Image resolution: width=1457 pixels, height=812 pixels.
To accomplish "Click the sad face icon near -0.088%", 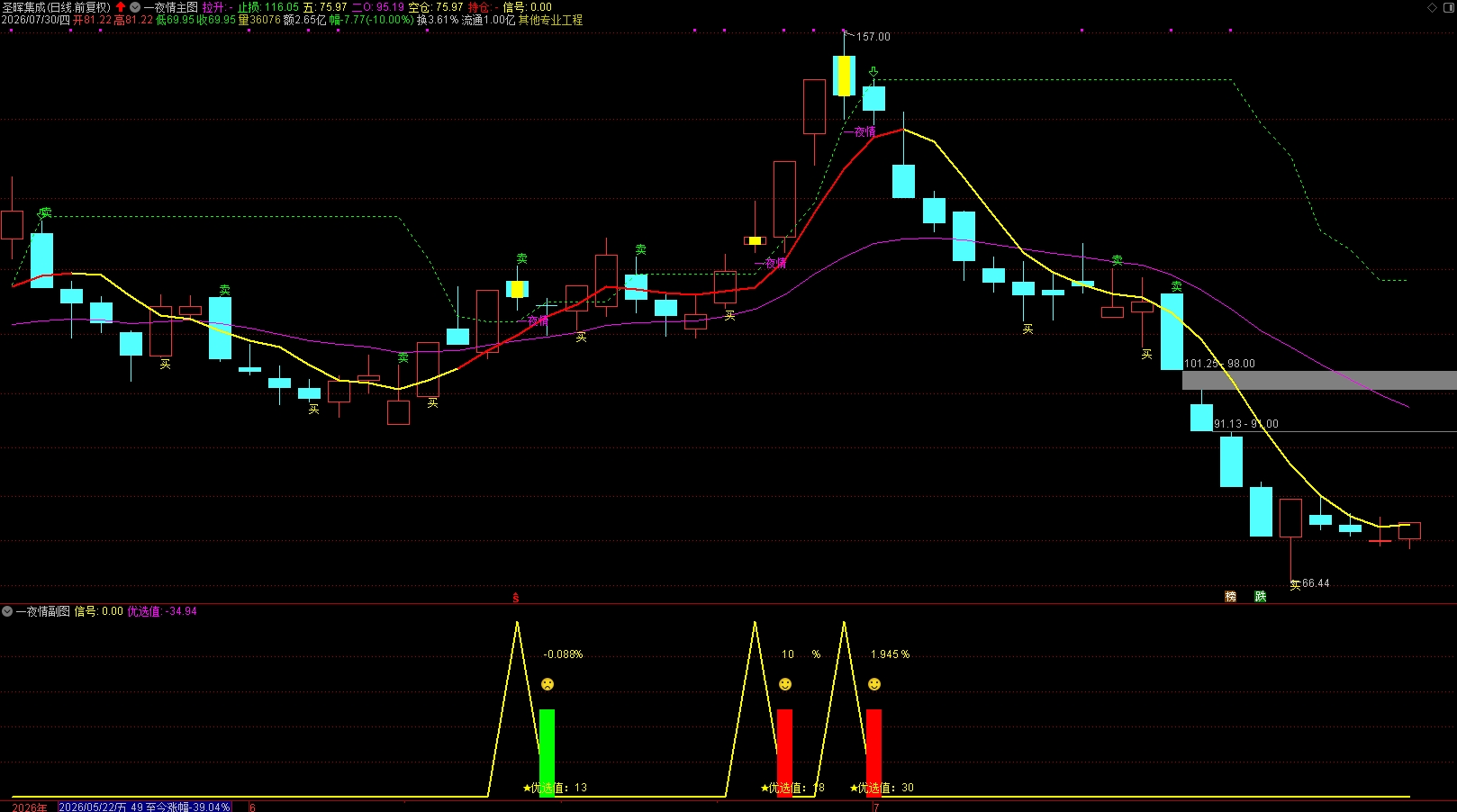I will point(548,684).
